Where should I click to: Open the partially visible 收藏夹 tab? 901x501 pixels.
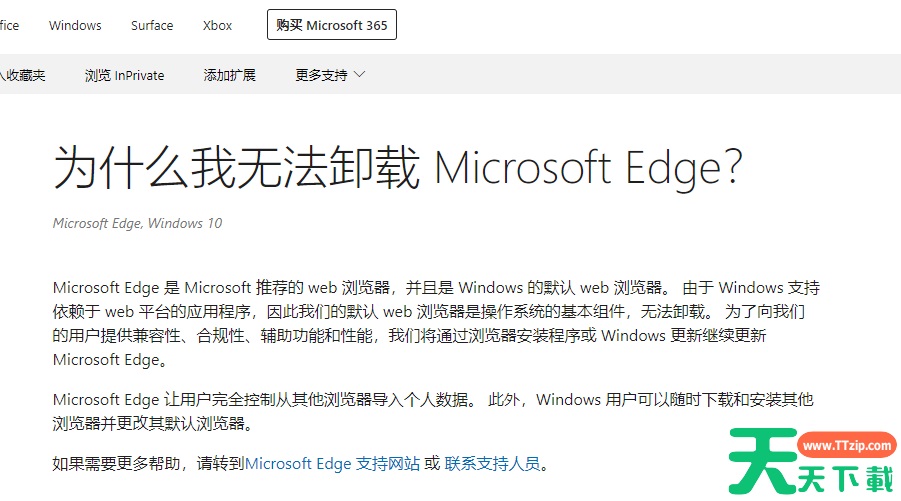(x=24, y=75)
